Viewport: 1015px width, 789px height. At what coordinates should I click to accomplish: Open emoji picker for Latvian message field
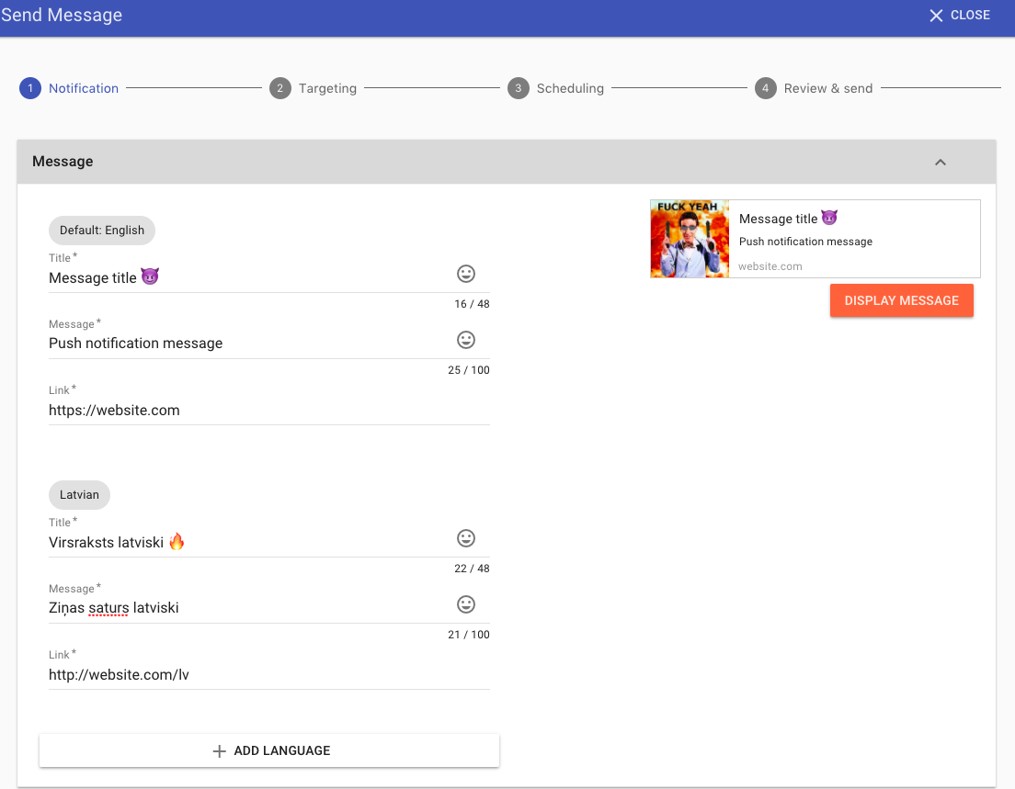coord(466,605)
